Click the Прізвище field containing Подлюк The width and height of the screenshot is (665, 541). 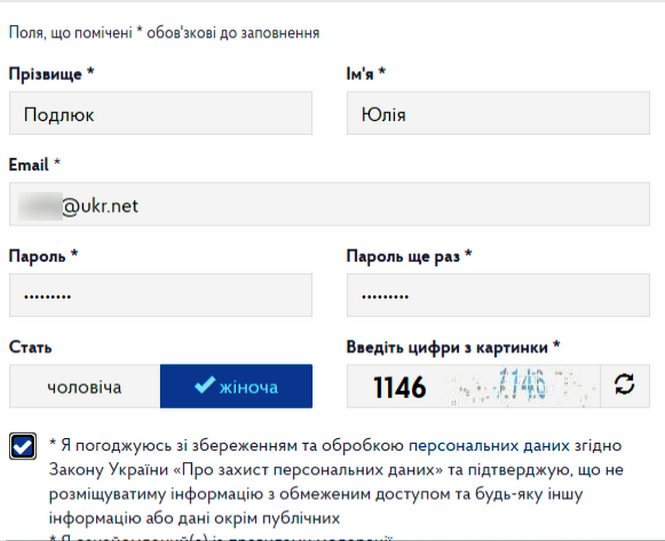(160, 114)
